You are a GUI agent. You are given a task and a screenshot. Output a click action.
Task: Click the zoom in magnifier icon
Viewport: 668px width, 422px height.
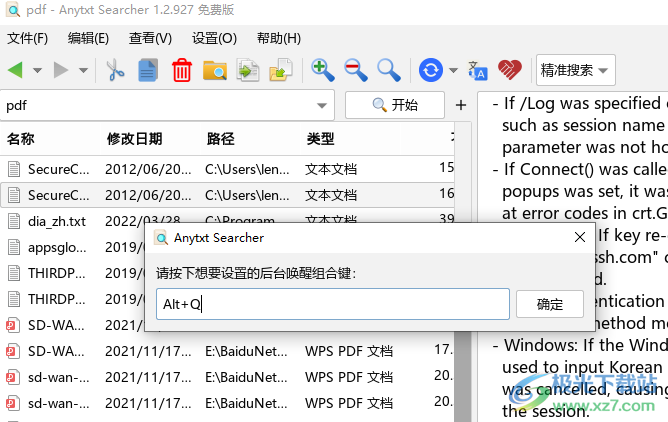322,70
